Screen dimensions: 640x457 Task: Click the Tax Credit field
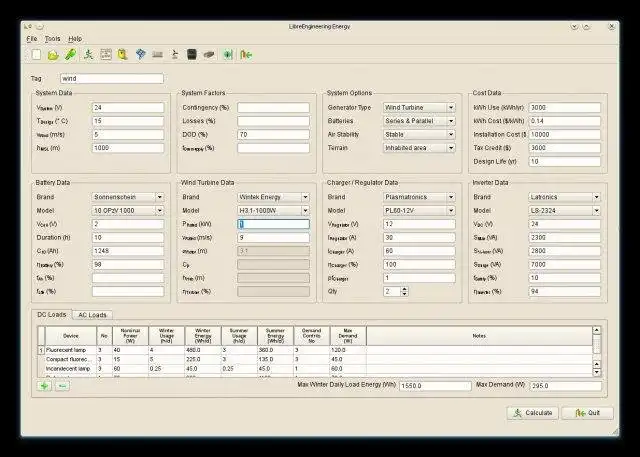pos(564,148)
